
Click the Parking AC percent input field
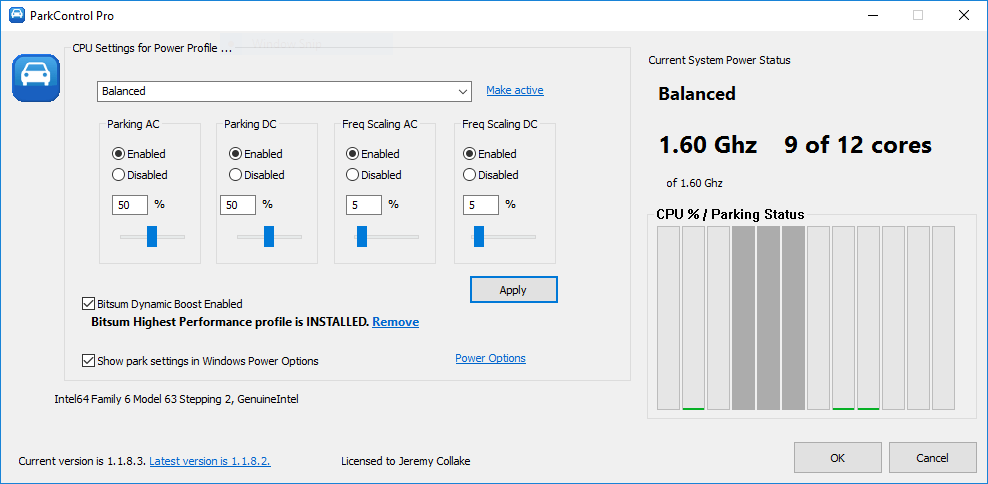130,205
